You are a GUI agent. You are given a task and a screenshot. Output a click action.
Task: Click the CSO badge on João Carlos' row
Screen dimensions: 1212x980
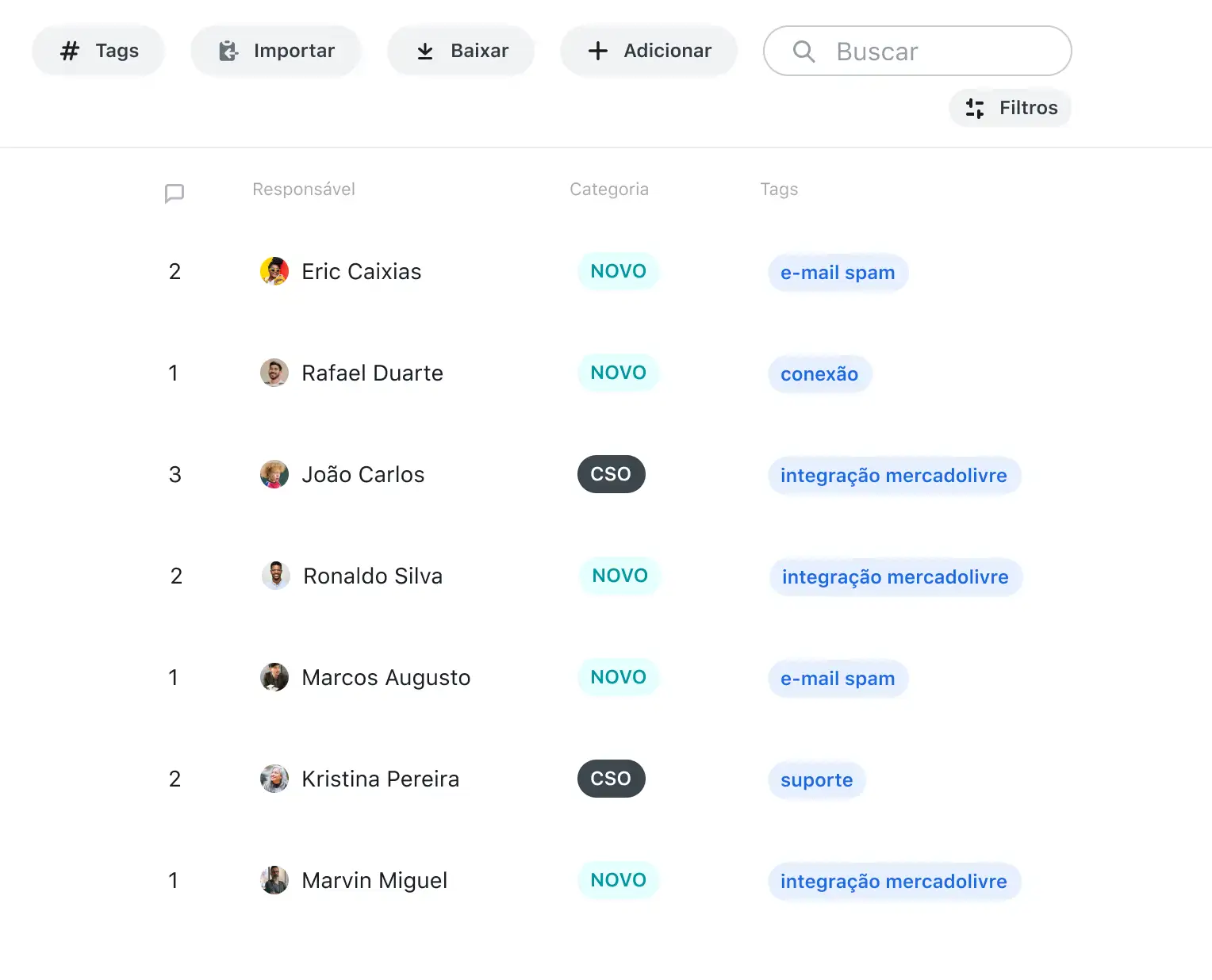click(x=611, y=474)
